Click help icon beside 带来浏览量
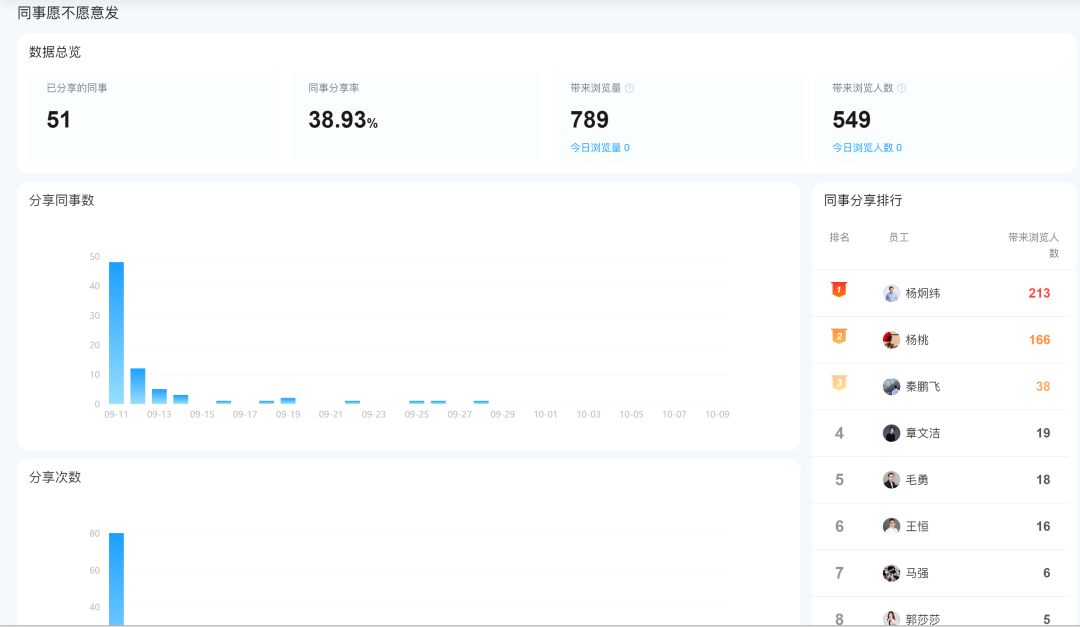The image size is (1080, 627). pos(629,88)
